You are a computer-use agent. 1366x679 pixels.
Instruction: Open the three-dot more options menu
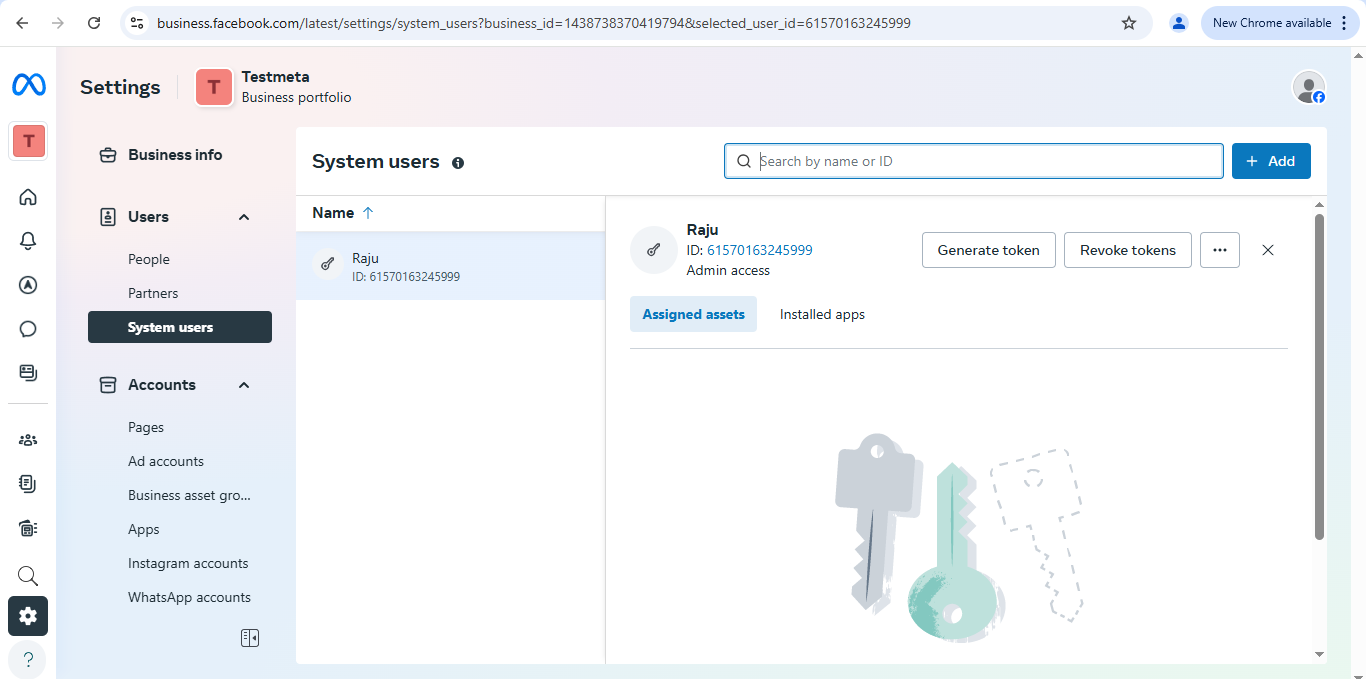pos(1219,250)
